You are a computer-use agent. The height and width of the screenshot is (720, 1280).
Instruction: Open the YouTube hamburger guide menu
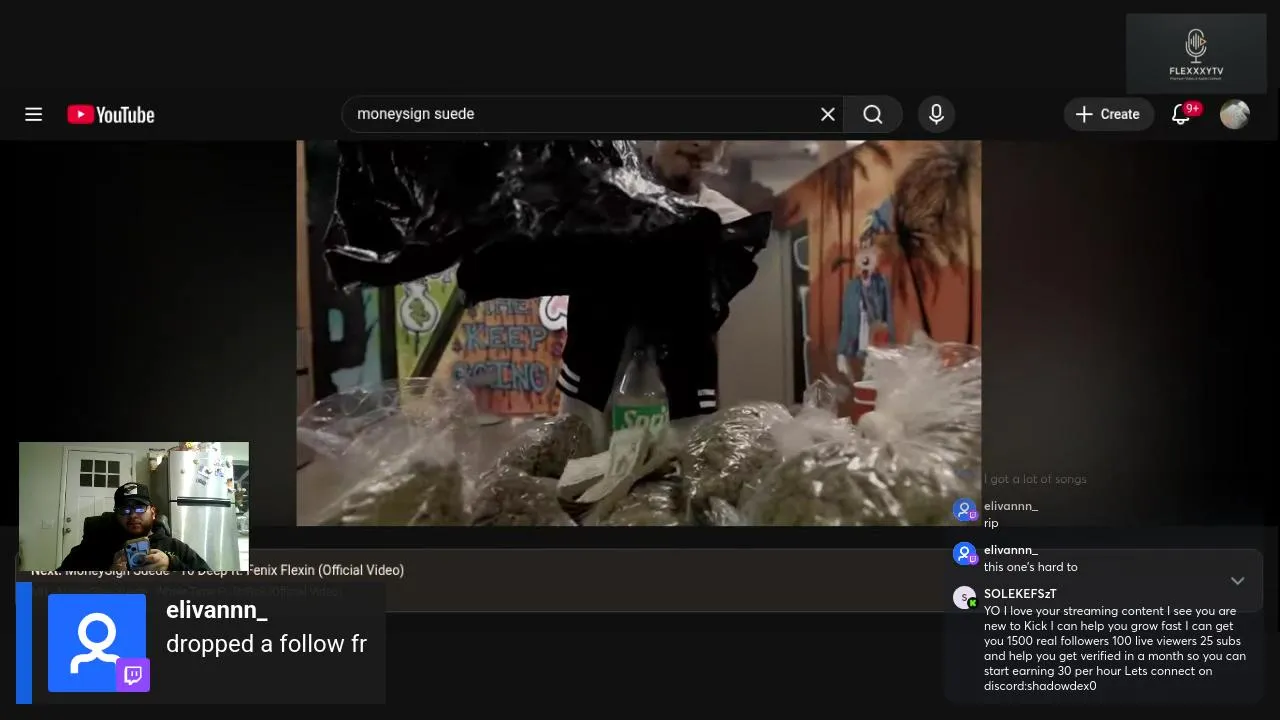tap(33, 114)
